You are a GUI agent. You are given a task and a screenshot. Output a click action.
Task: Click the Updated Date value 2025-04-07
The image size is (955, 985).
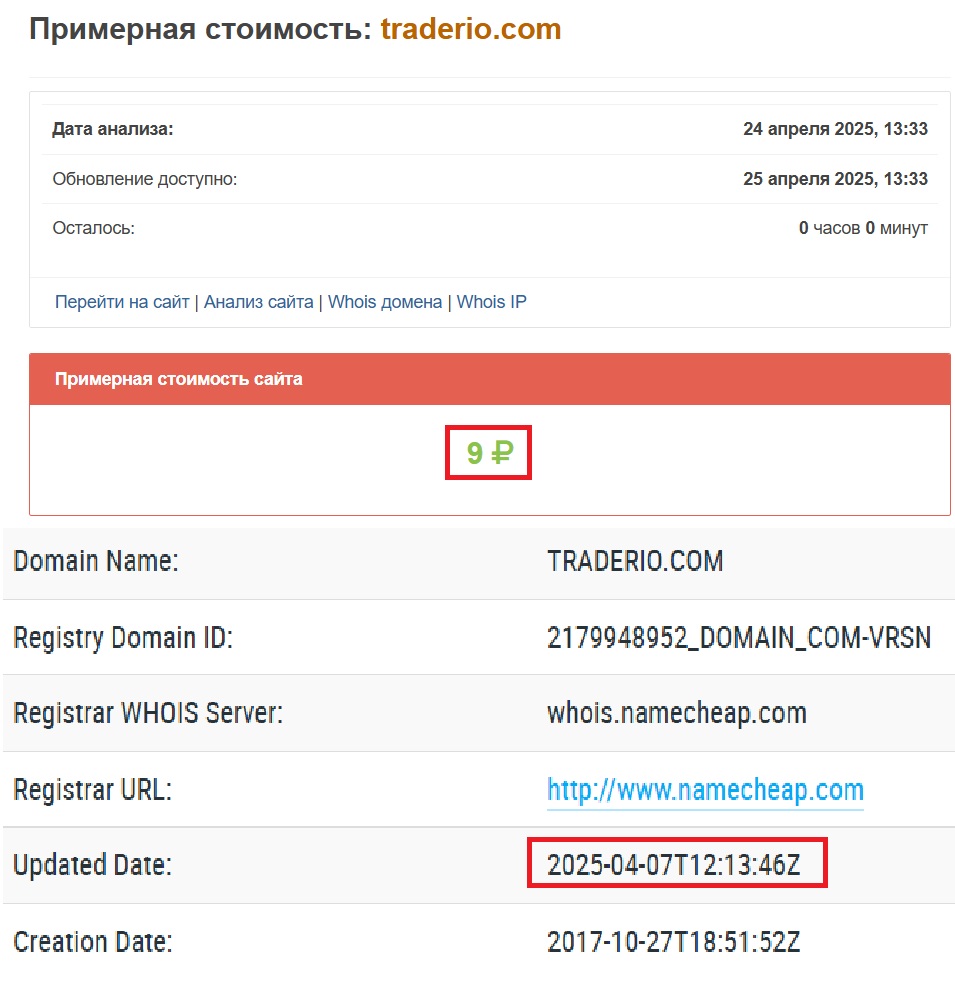click(x=674, y=866)
